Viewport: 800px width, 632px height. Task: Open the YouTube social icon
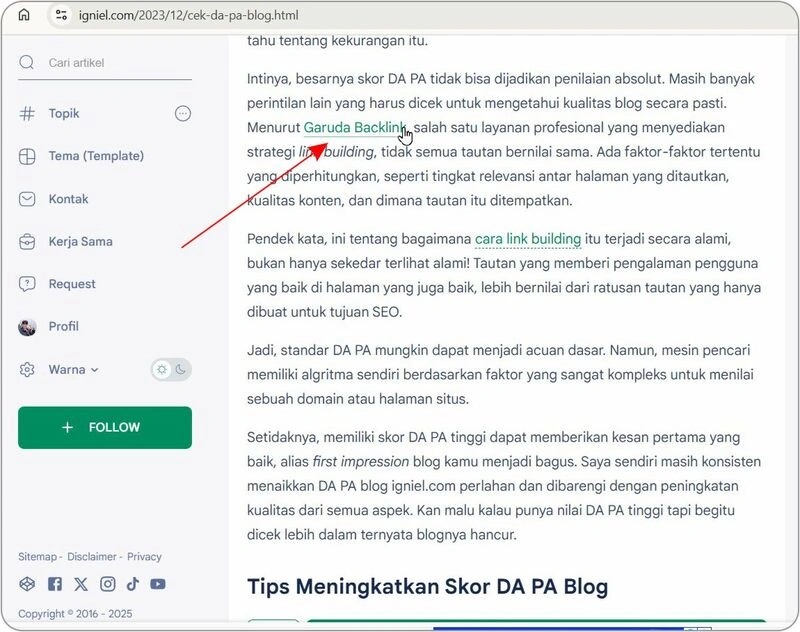(x=158, y=584)
